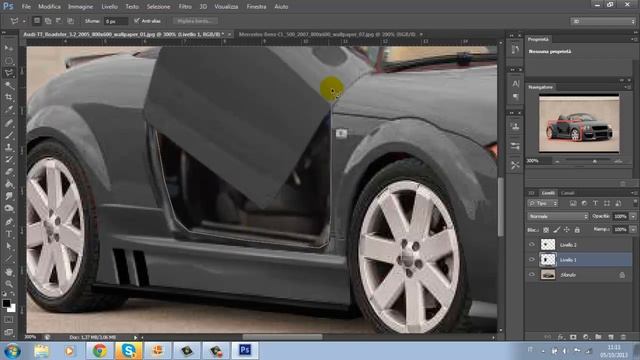640x360 pixels.
Task: Toggle the Anti-alias checkbox
Action: pyautogui.click(x=137, y=21)
